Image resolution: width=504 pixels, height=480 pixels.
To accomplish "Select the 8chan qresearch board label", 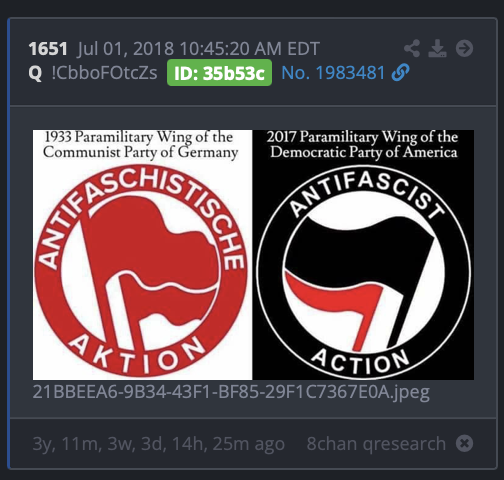I will coord(376,444).
